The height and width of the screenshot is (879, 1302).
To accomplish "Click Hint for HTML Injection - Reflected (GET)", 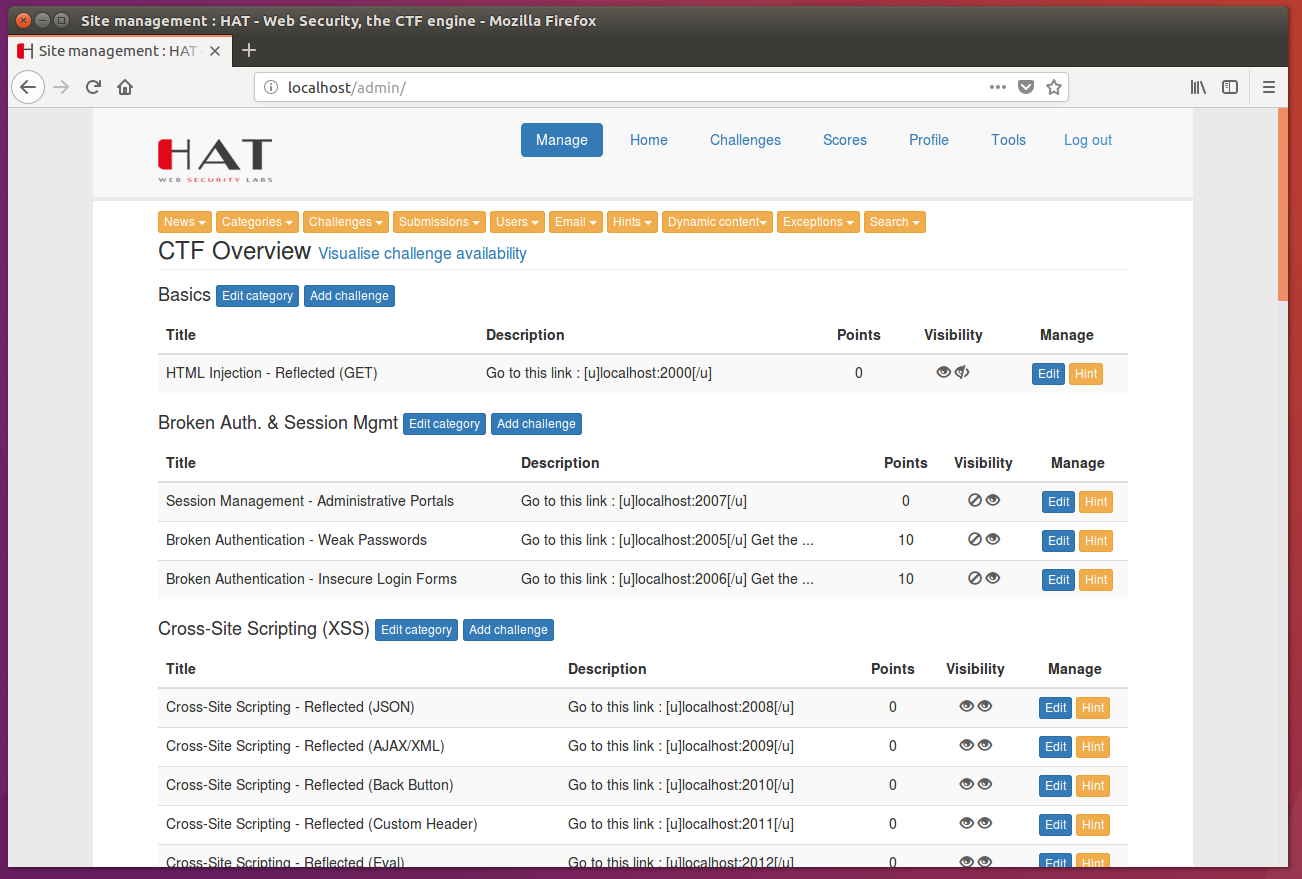I will tap(1086, 374).
